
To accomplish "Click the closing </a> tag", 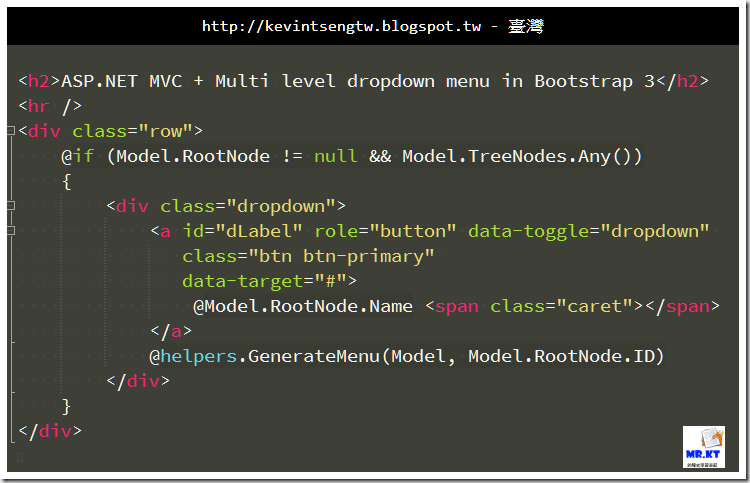I will [x=171, y=330].
